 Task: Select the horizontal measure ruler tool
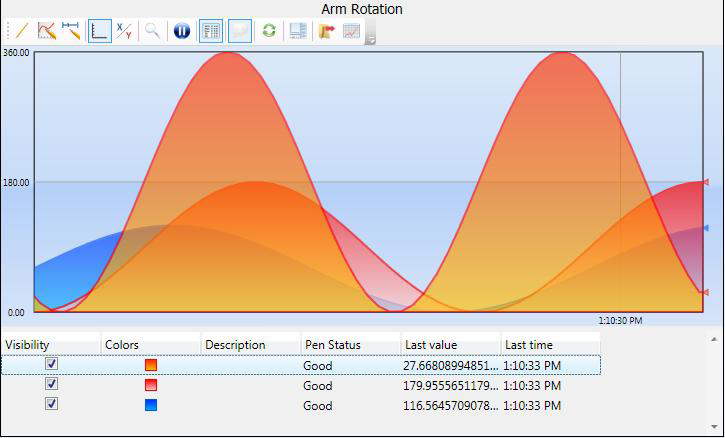coord(71,31)
